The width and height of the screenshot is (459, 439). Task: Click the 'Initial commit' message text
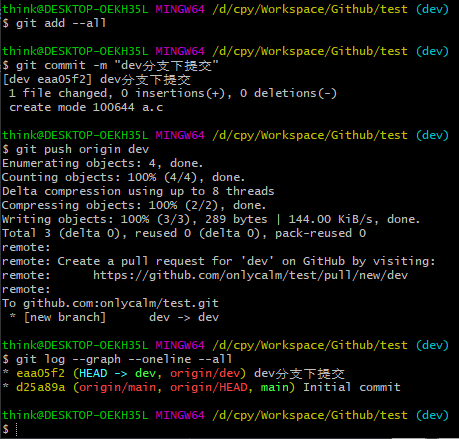(352, 387)
